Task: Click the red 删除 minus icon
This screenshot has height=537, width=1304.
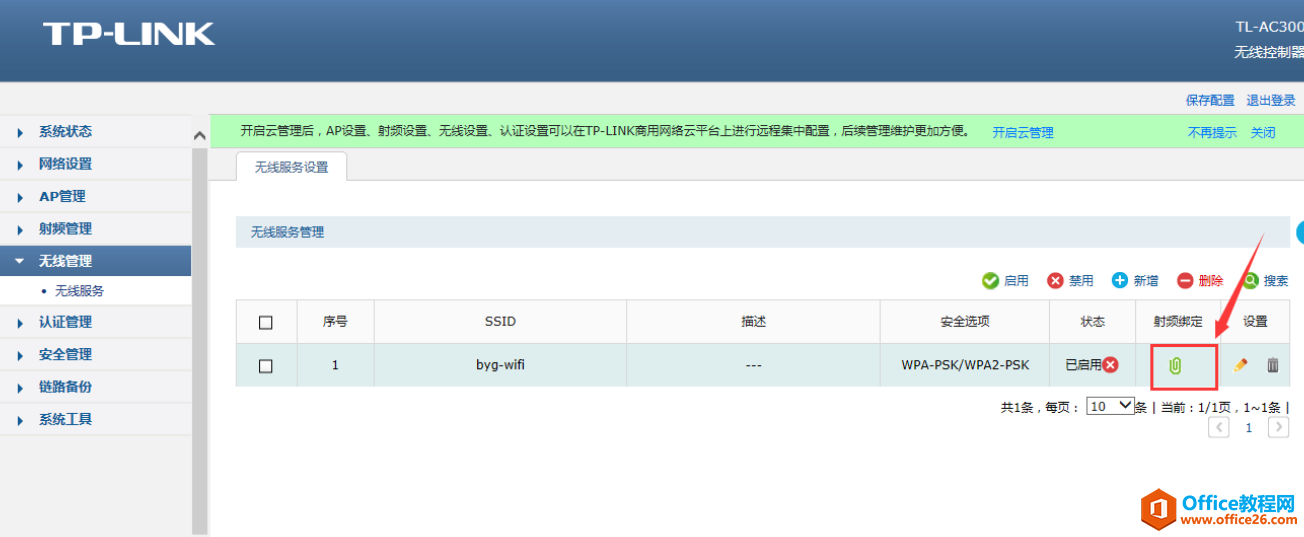Action: click(1185, 281)
